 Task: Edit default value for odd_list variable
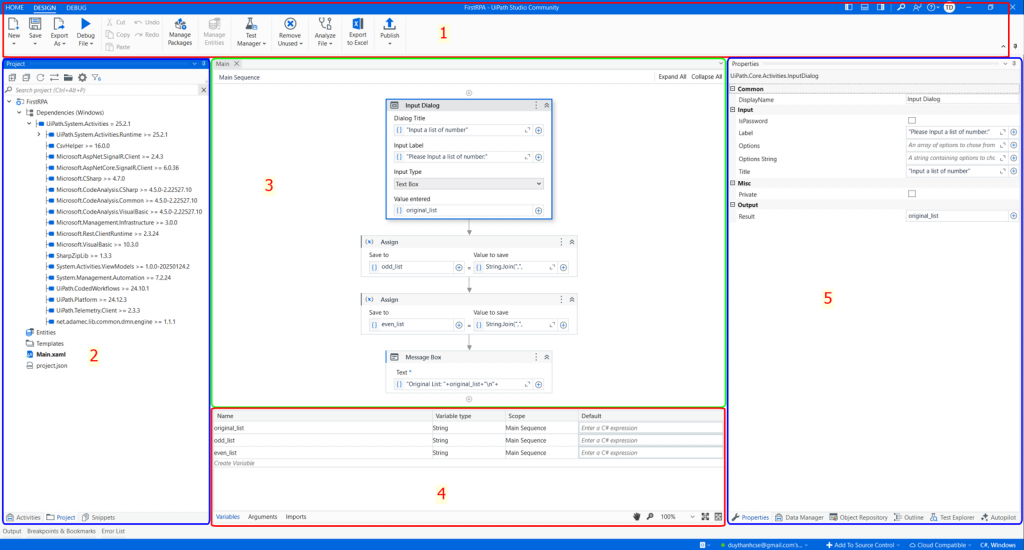tap(650, 440)
